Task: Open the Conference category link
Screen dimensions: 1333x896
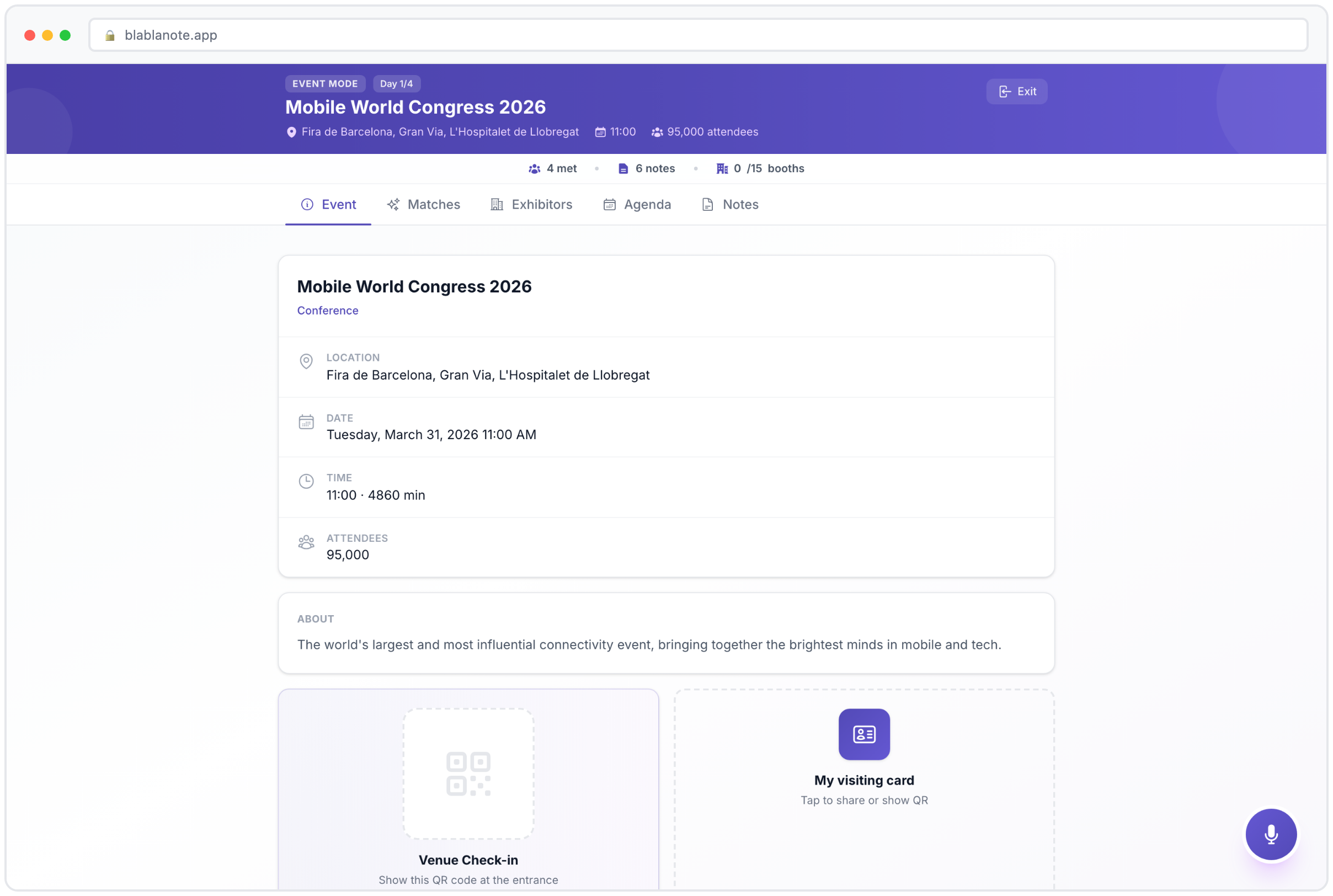Action: (x=327, y=310)
